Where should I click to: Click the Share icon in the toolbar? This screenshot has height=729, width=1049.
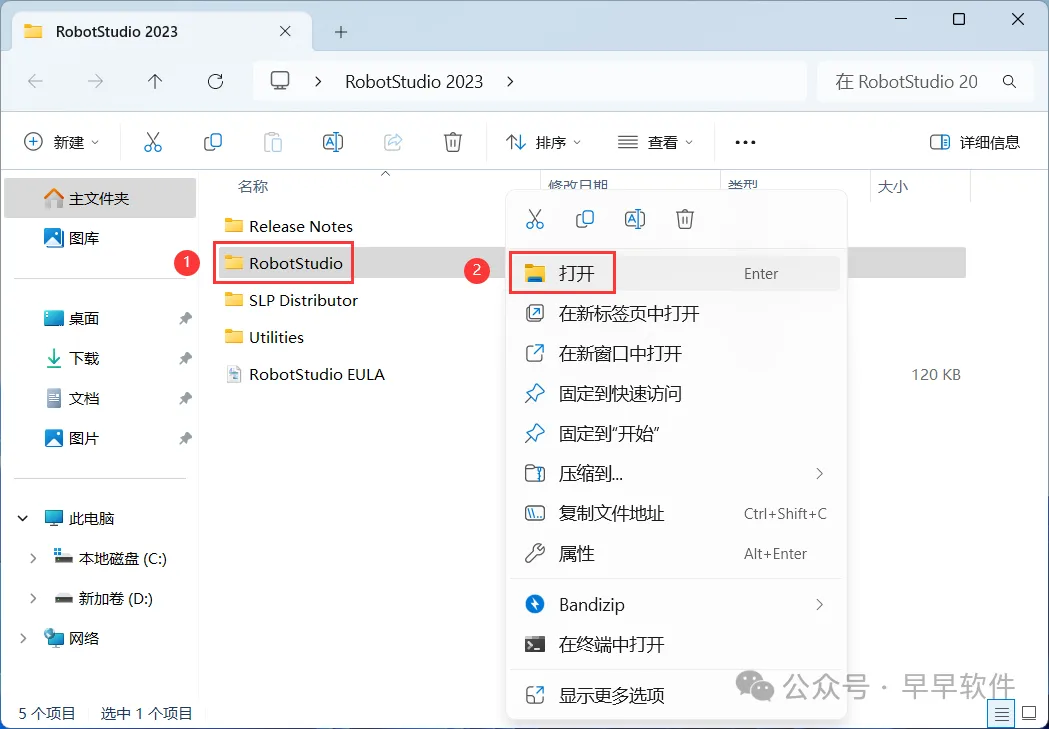pos(393,142)
